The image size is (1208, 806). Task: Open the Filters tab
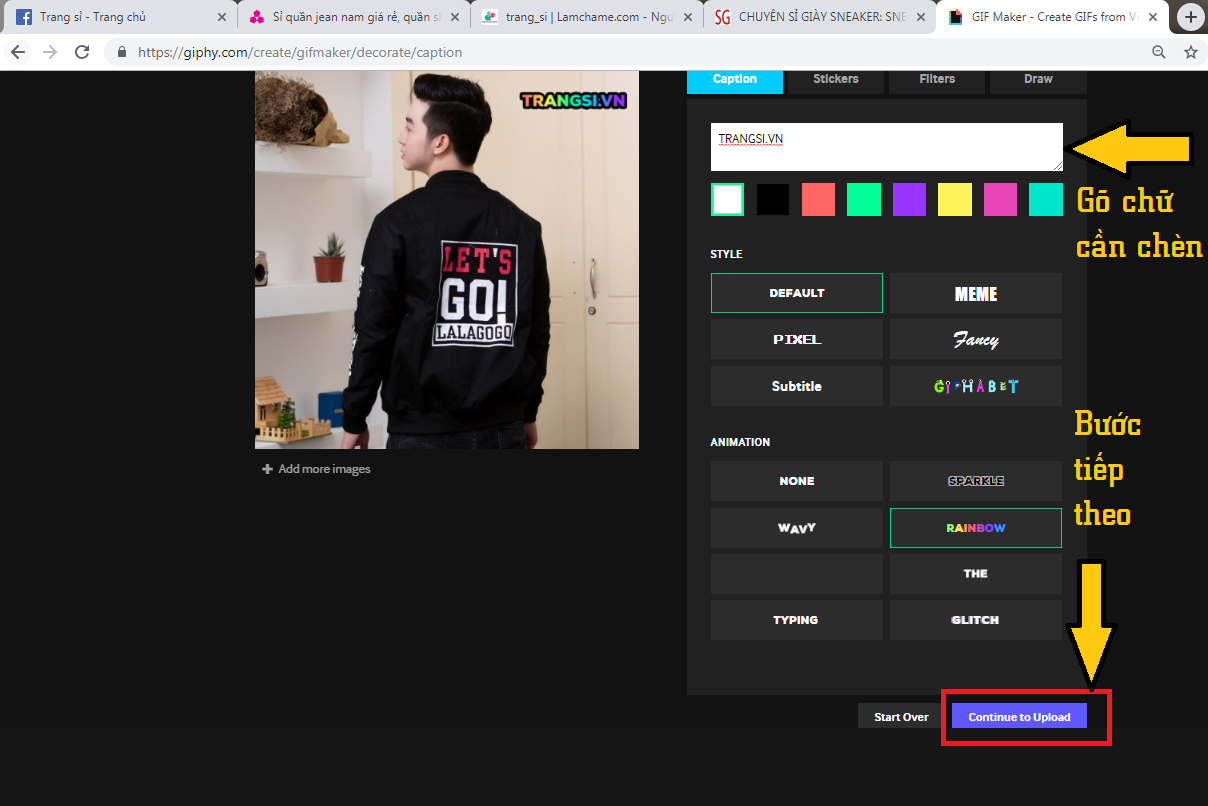tap(937, 79)
